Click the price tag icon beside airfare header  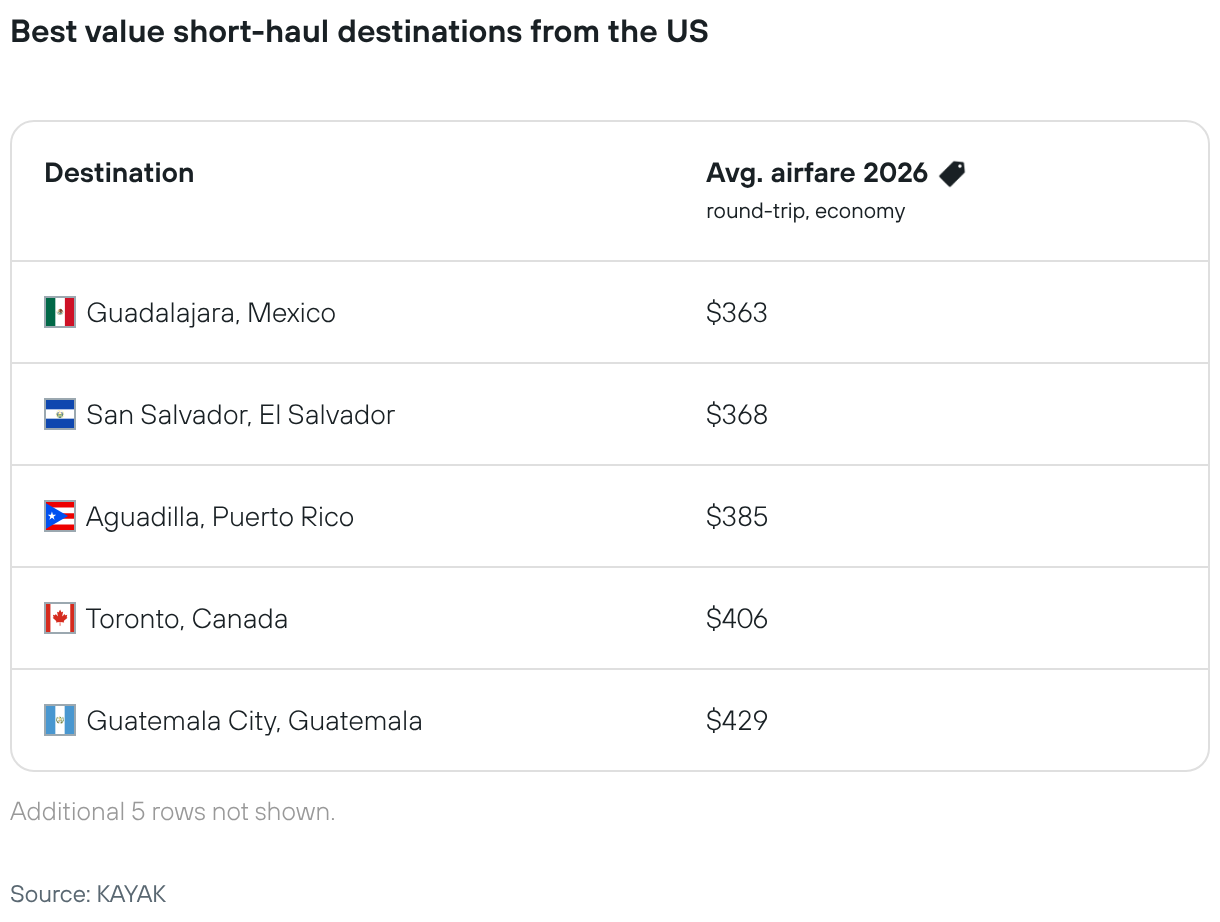pyautogui.click(x=953, y=173)
